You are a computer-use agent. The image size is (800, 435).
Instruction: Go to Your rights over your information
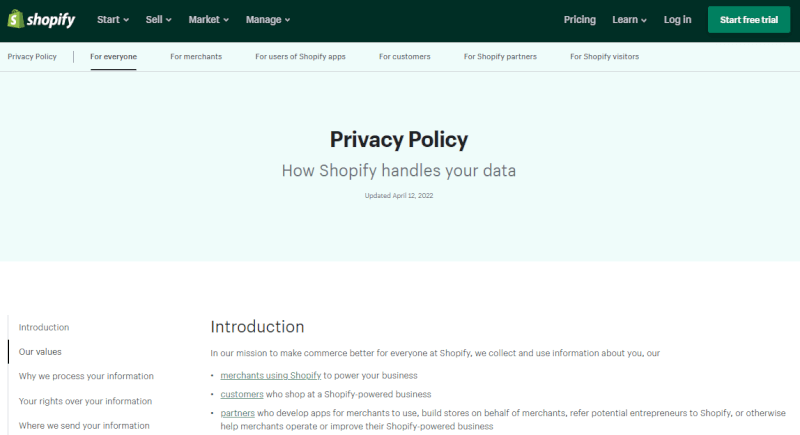point(85,401)
